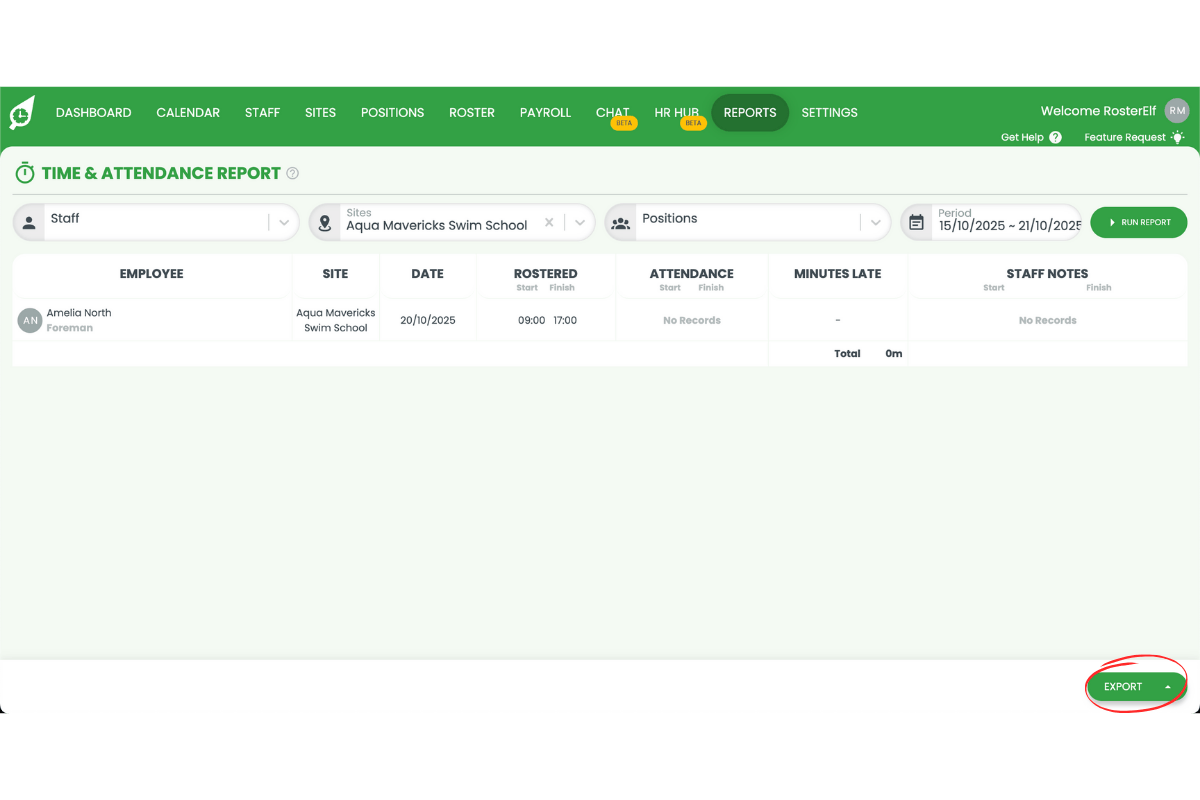Expand the Staff filter dropdown
Image resolution: width=1200 pixels, height=800 pixels.
pos(283,221)
